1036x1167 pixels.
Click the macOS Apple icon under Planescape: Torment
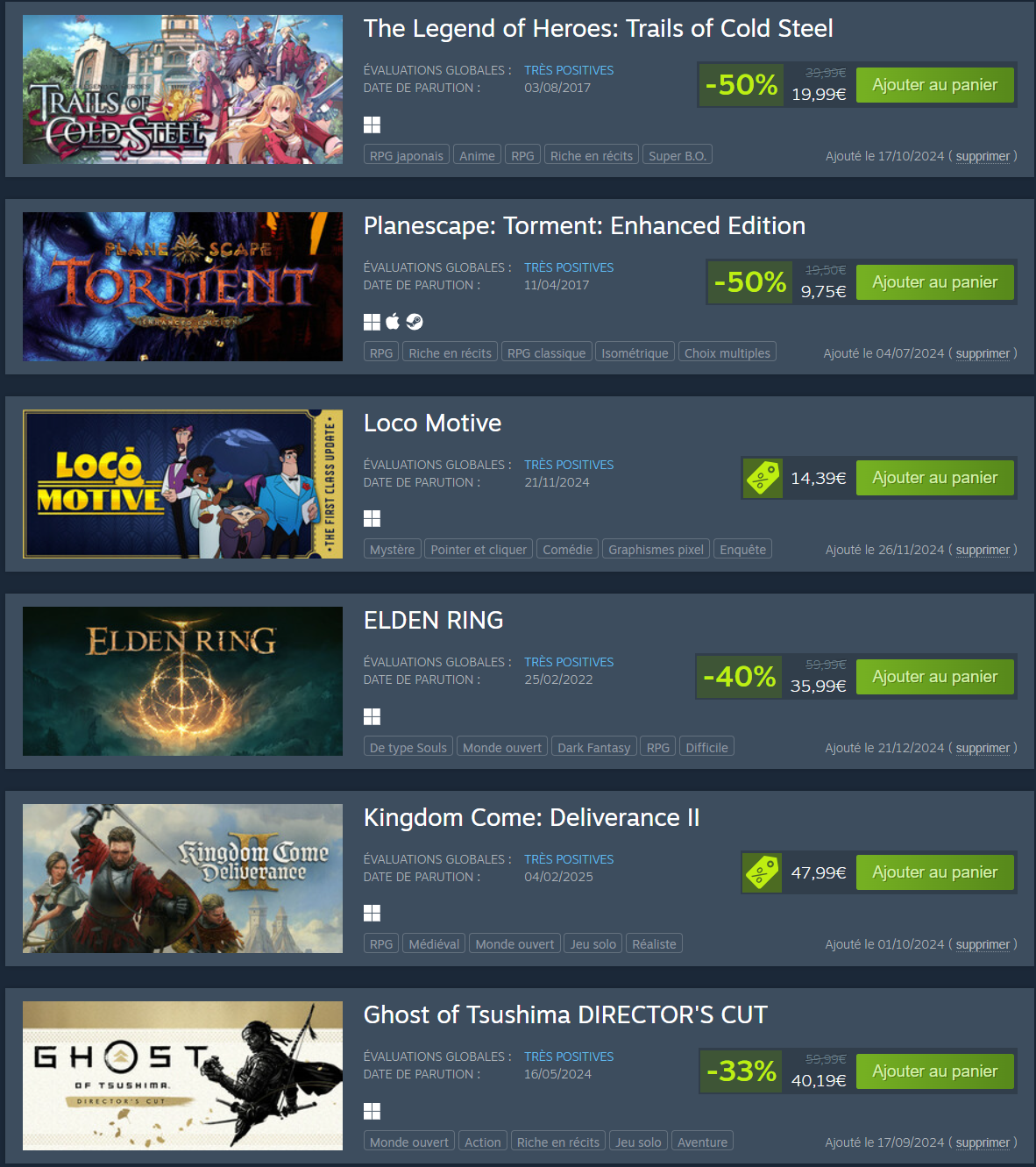tap(393, 322)
